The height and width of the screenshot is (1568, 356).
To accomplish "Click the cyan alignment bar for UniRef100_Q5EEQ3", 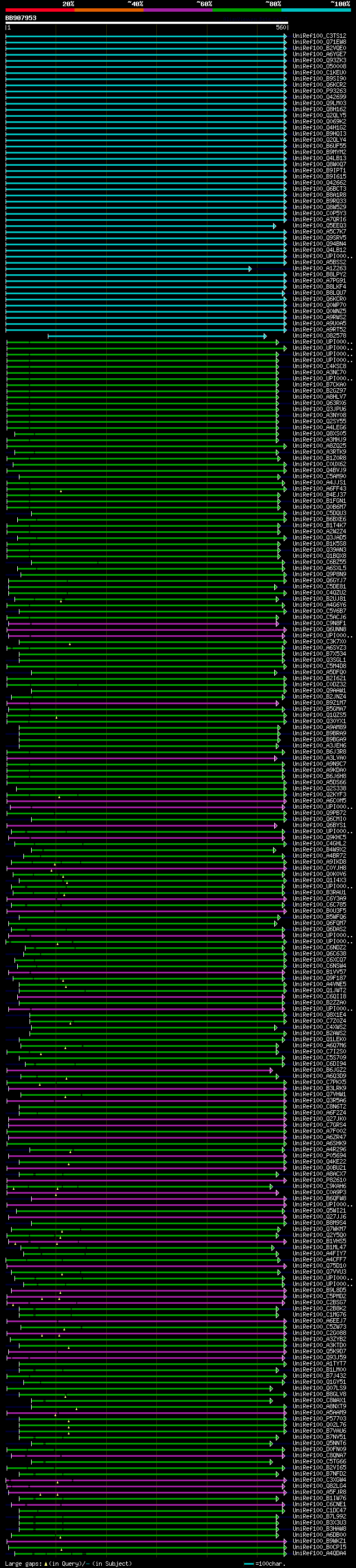I will coord(141,226).
